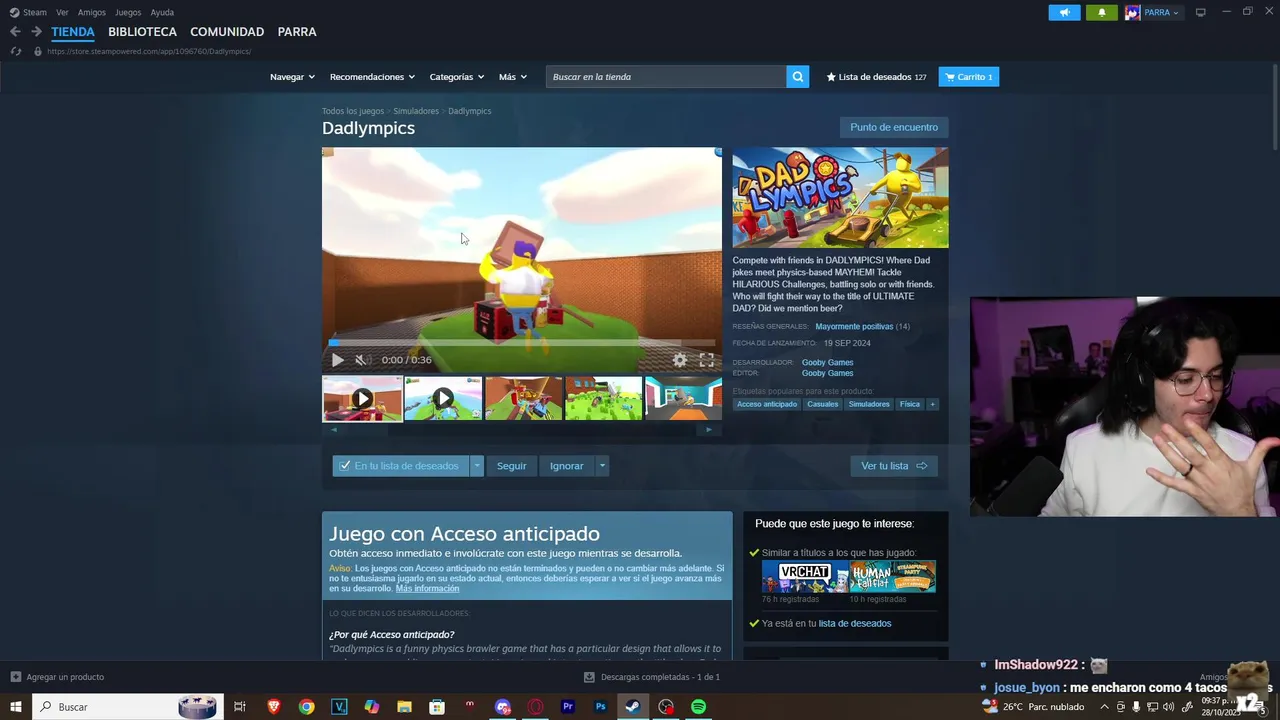Show hidden system tray icons
The width and height of the screenshot is (1280, 720).
pyautogui.click(x=1104, y=707)
